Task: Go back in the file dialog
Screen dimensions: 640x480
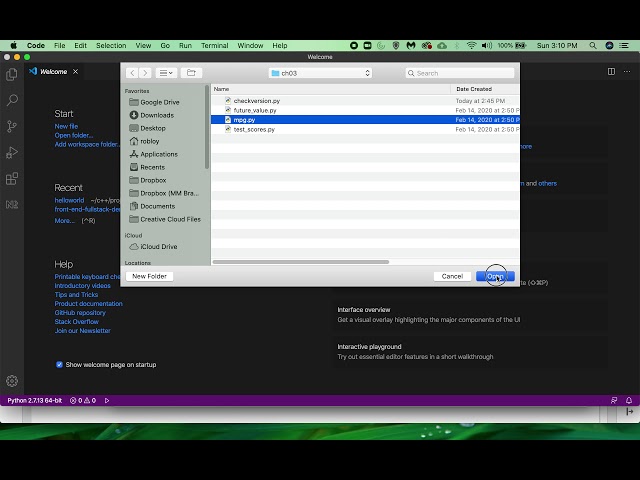Action: coord(132,73)
